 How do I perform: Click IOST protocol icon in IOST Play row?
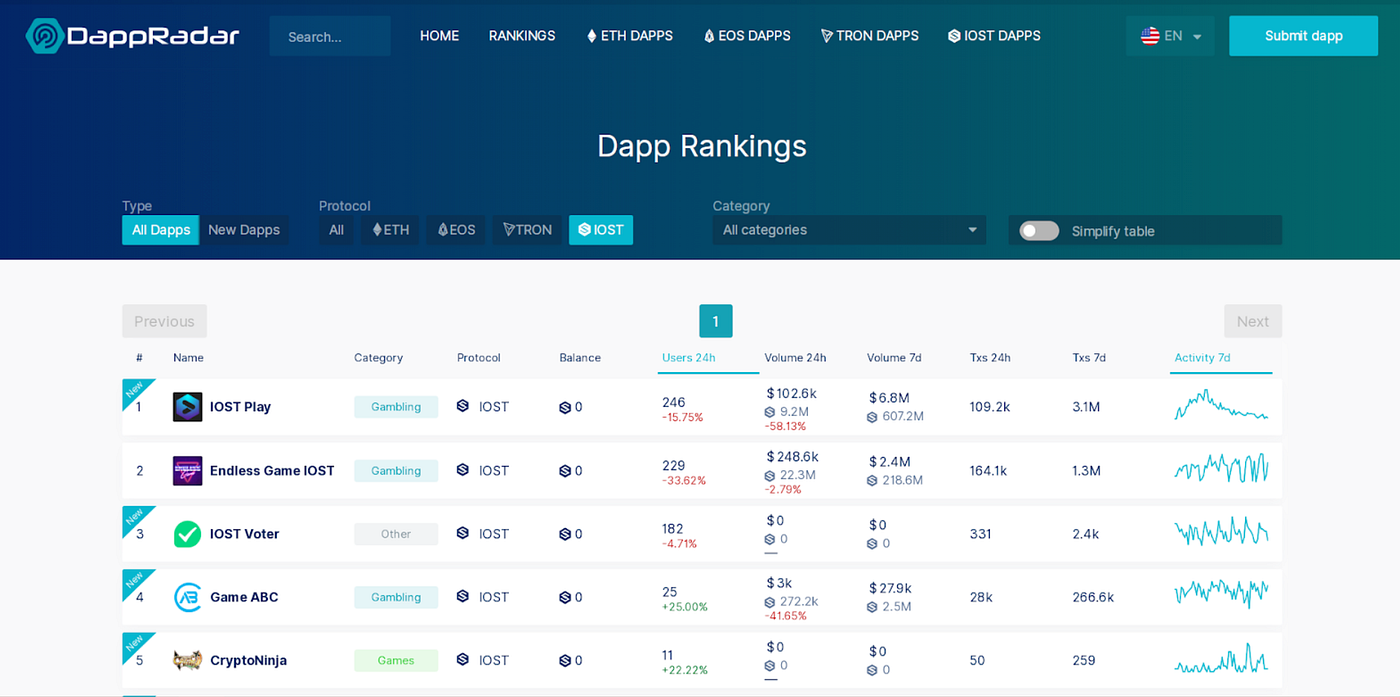point(463,406)
